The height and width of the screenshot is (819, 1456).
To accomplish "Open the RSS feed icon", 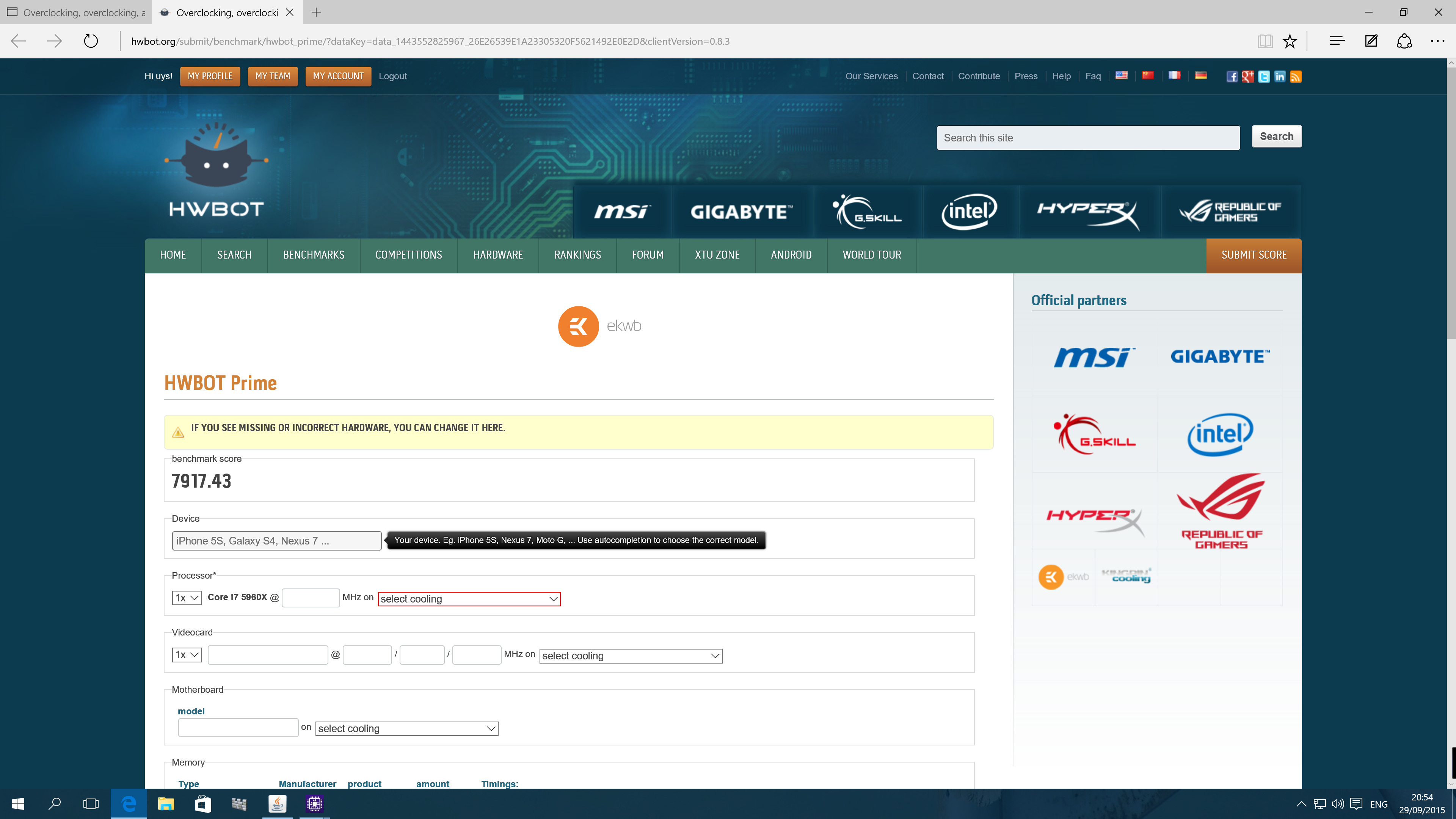I will coord(1296,76).
